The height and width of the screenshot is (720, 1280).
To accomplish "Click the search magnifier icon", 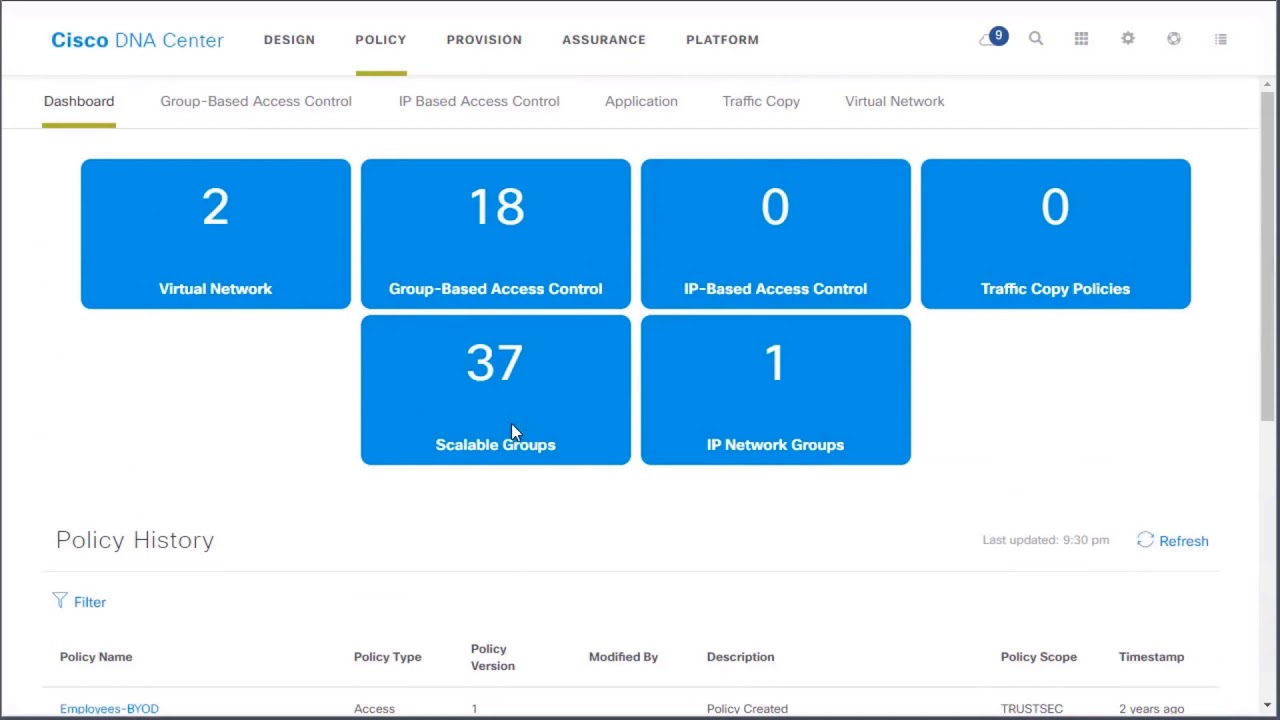I will click(x=1036, y=39).
